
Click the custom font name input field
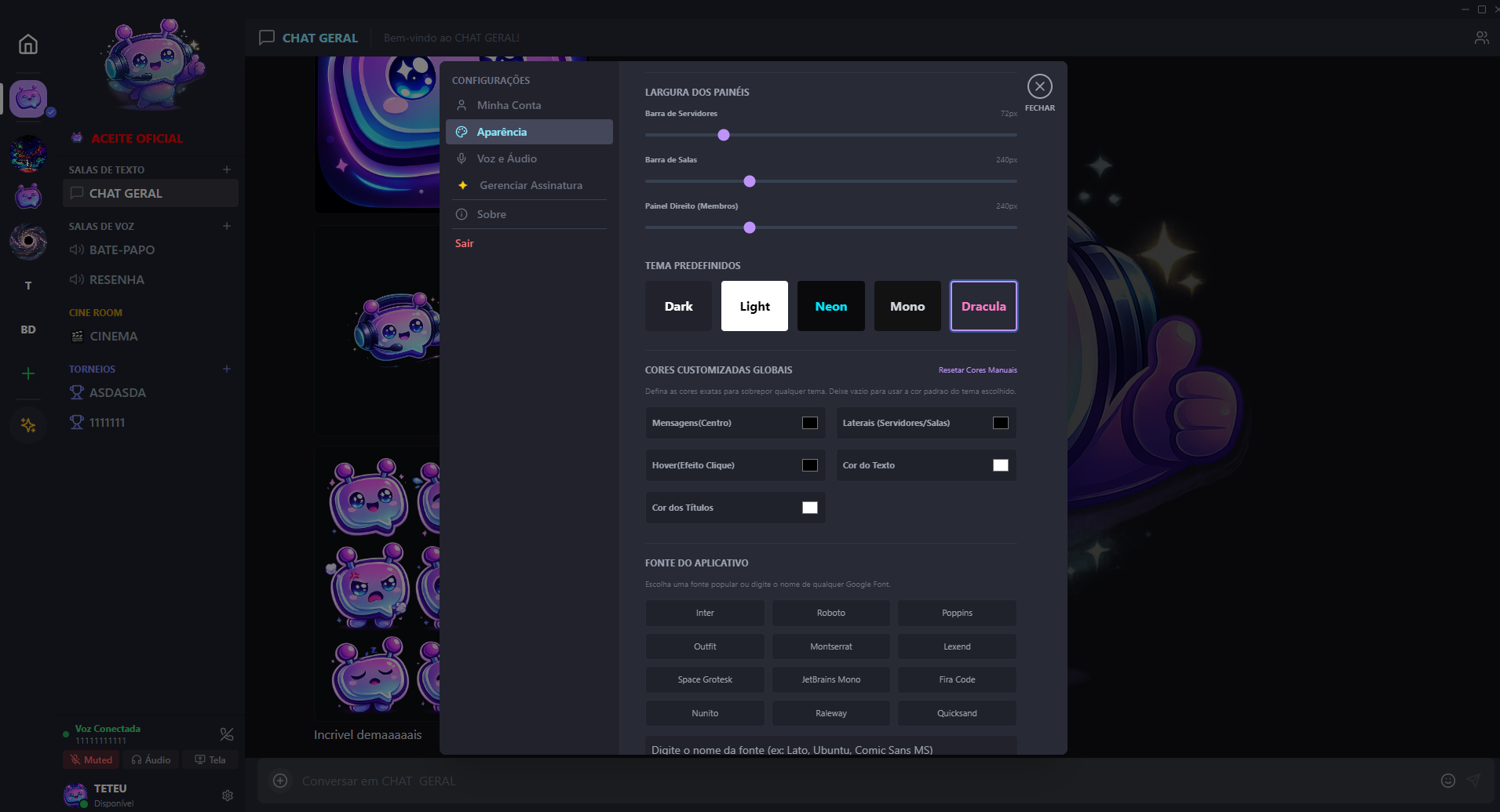coord(830,746)
